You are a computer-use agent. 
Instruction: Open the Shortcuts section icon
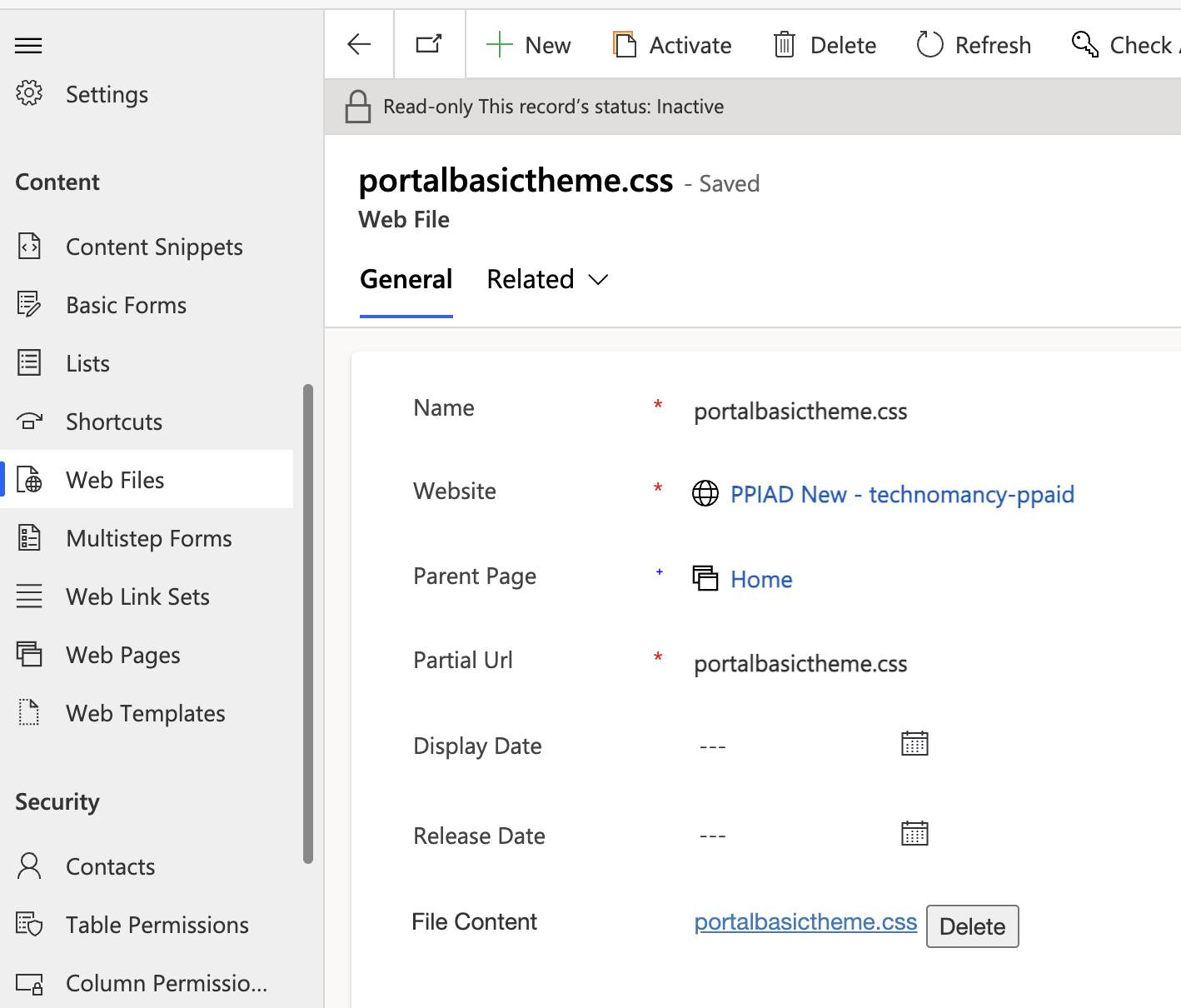point(29,421)
